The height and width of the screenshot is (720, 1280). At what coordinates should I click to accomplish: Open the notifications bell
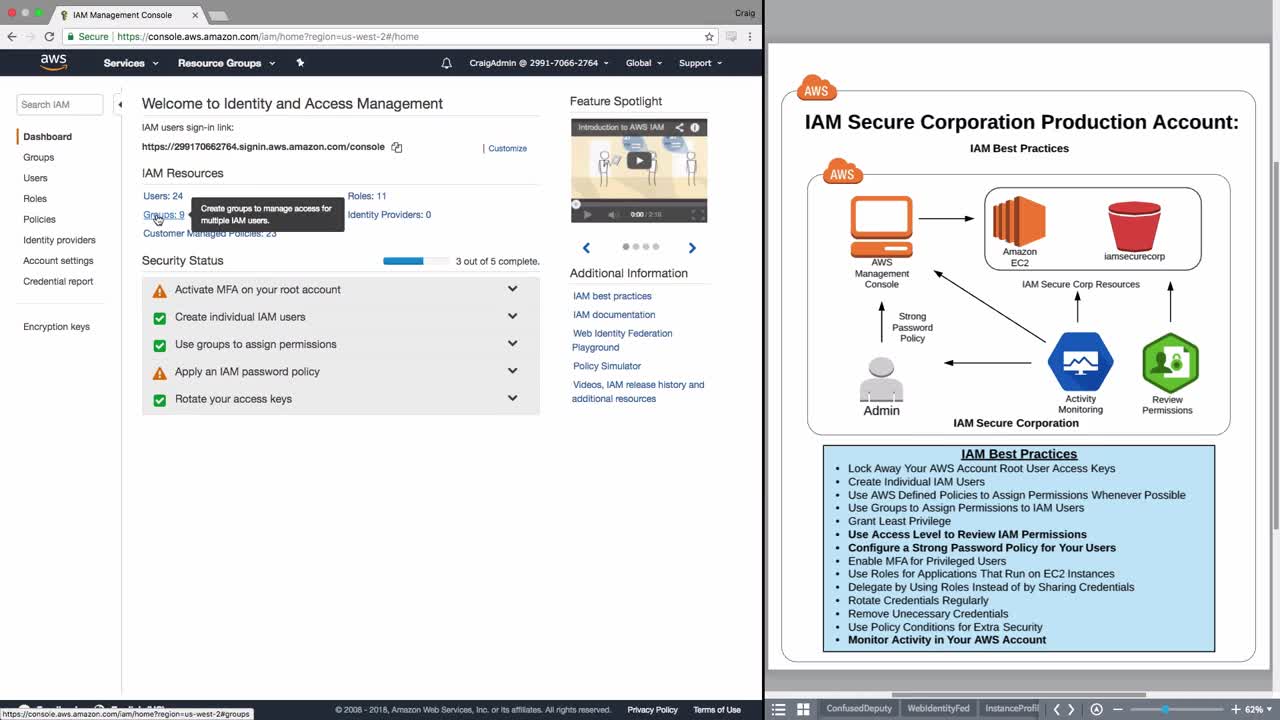tap(446, 63)
